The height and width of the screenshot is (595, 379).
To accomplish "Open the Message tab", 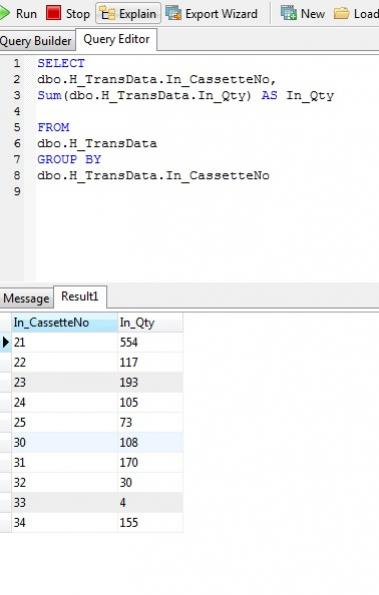I will [26, 298].
